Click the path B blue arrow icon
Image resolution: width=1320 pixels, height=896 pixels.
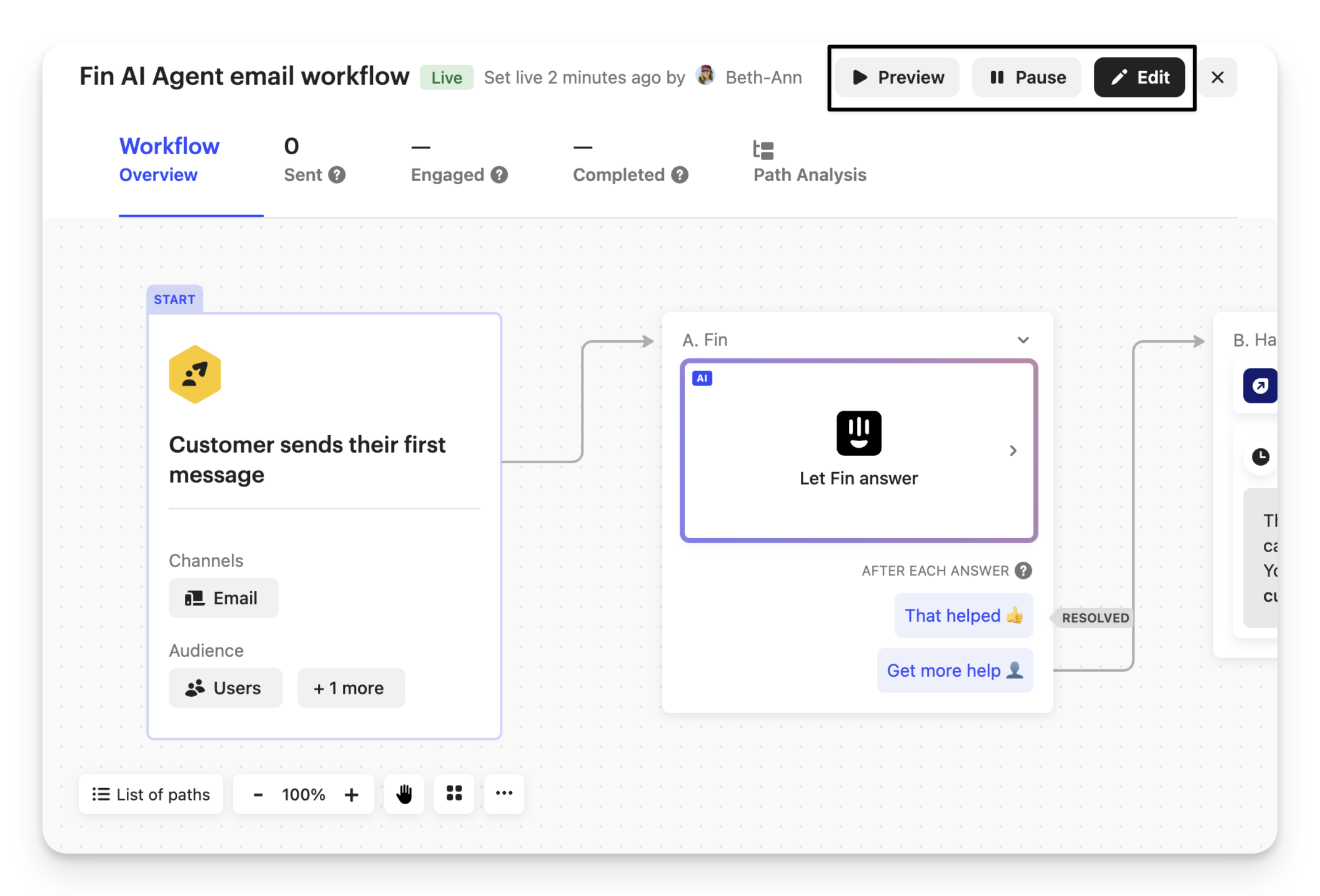[x=1259, y=386]
